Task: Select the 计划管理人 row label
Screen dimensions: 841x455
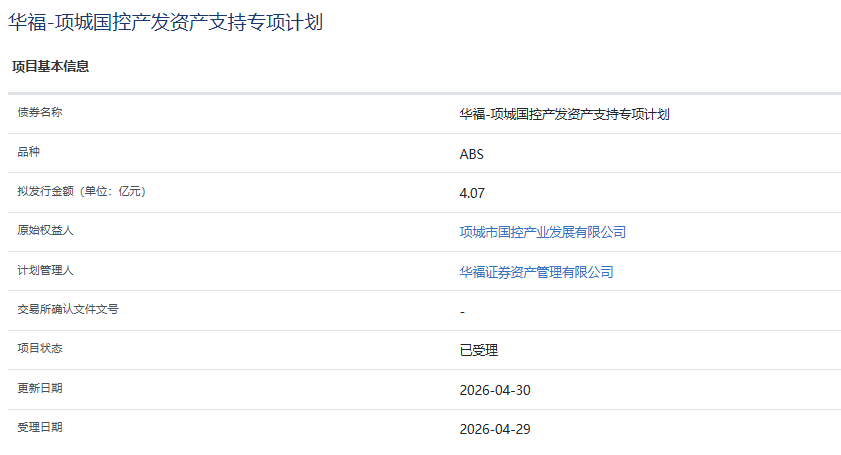Action: click(x=46, y=270)
